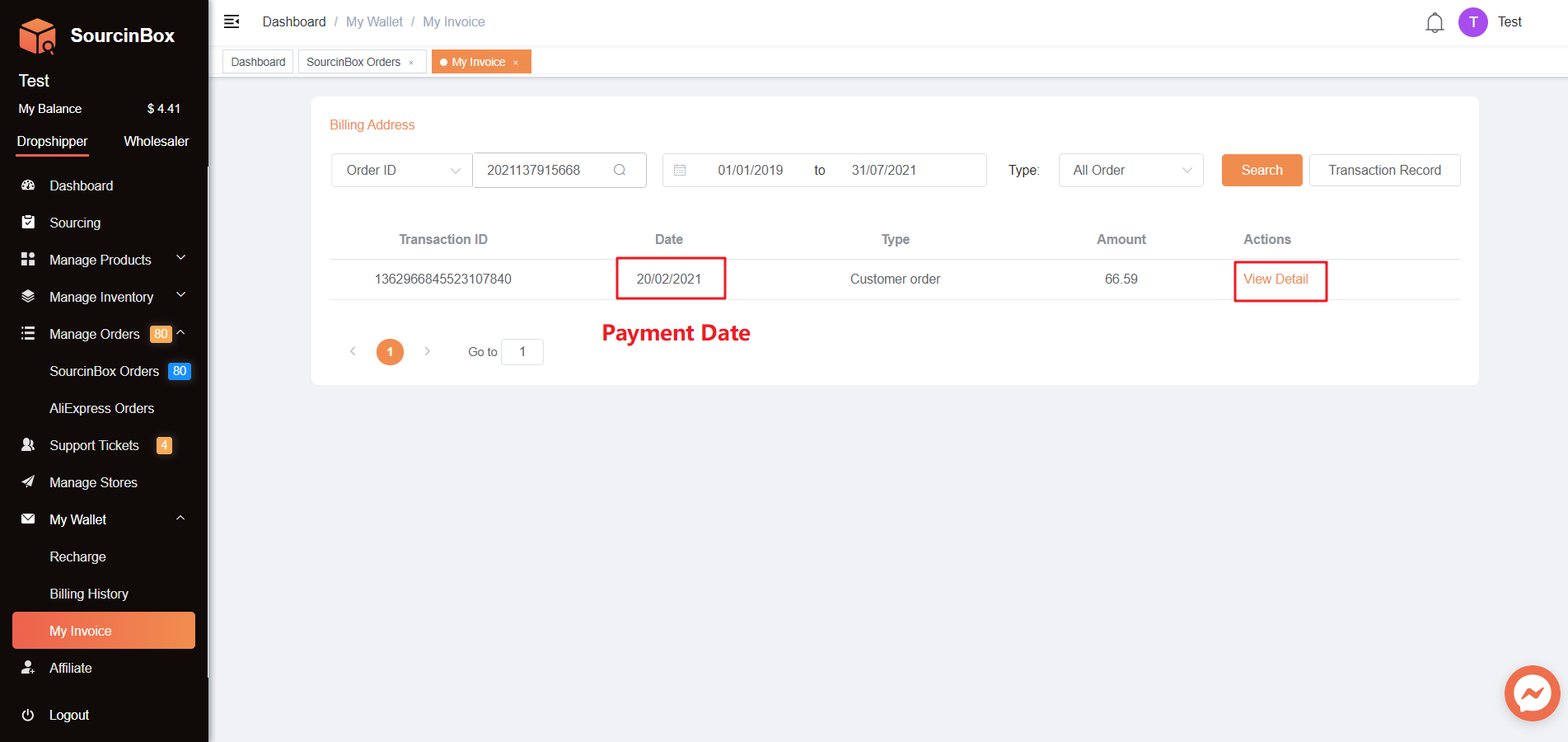Click the Affiliate user icon
The height and width of the screenshot is (742, 1568).
click(x=28, y=667)
